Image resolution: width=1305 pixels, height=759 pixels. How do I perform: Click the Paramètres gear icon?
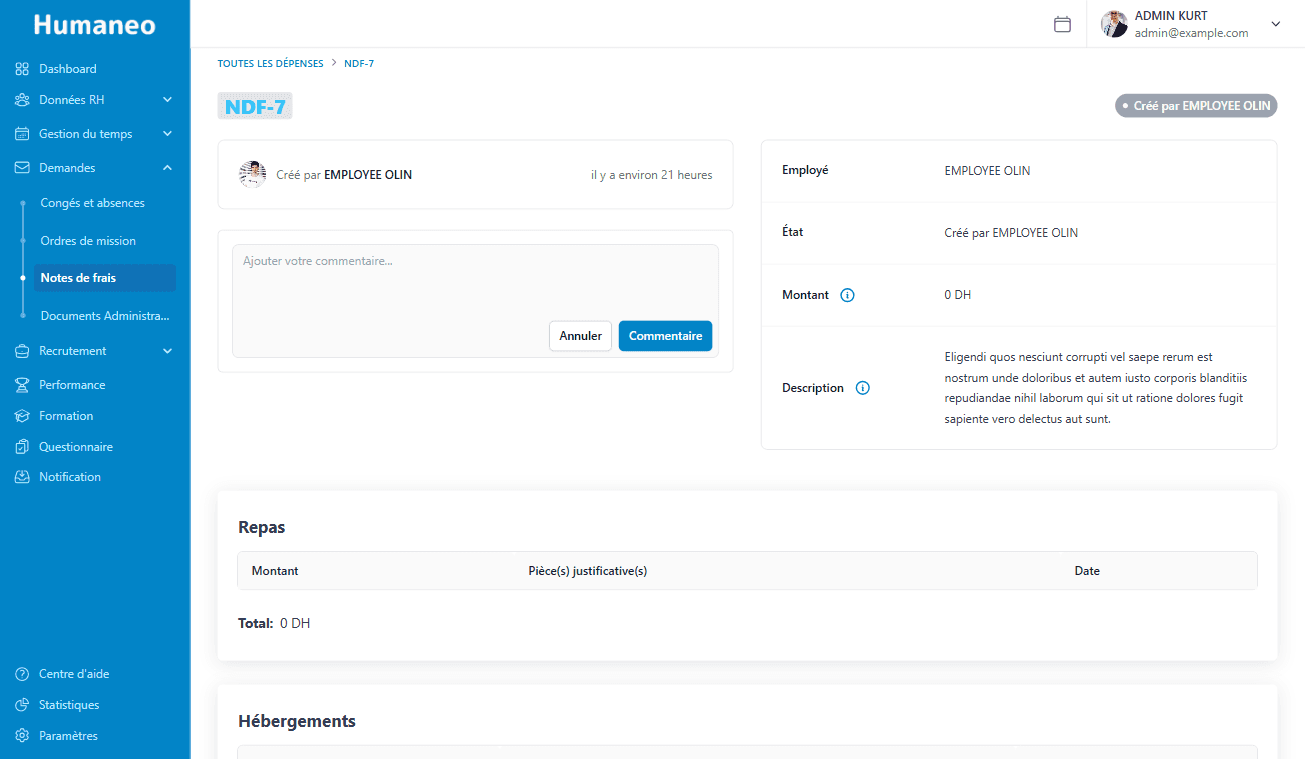click(22, 736)
